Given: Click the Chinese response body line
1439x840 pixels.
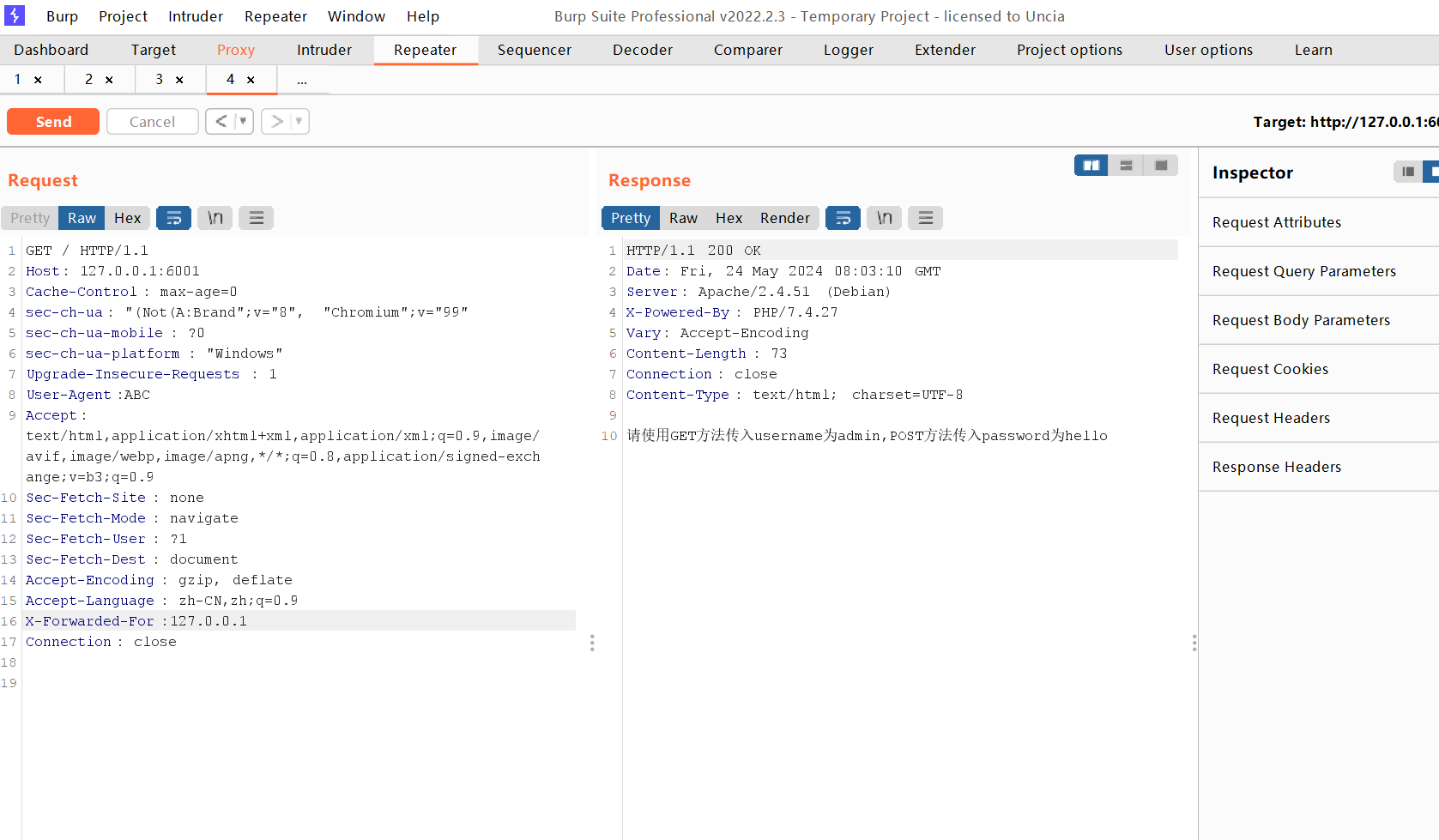Looking at the screenshot, I should coord(867,436).
